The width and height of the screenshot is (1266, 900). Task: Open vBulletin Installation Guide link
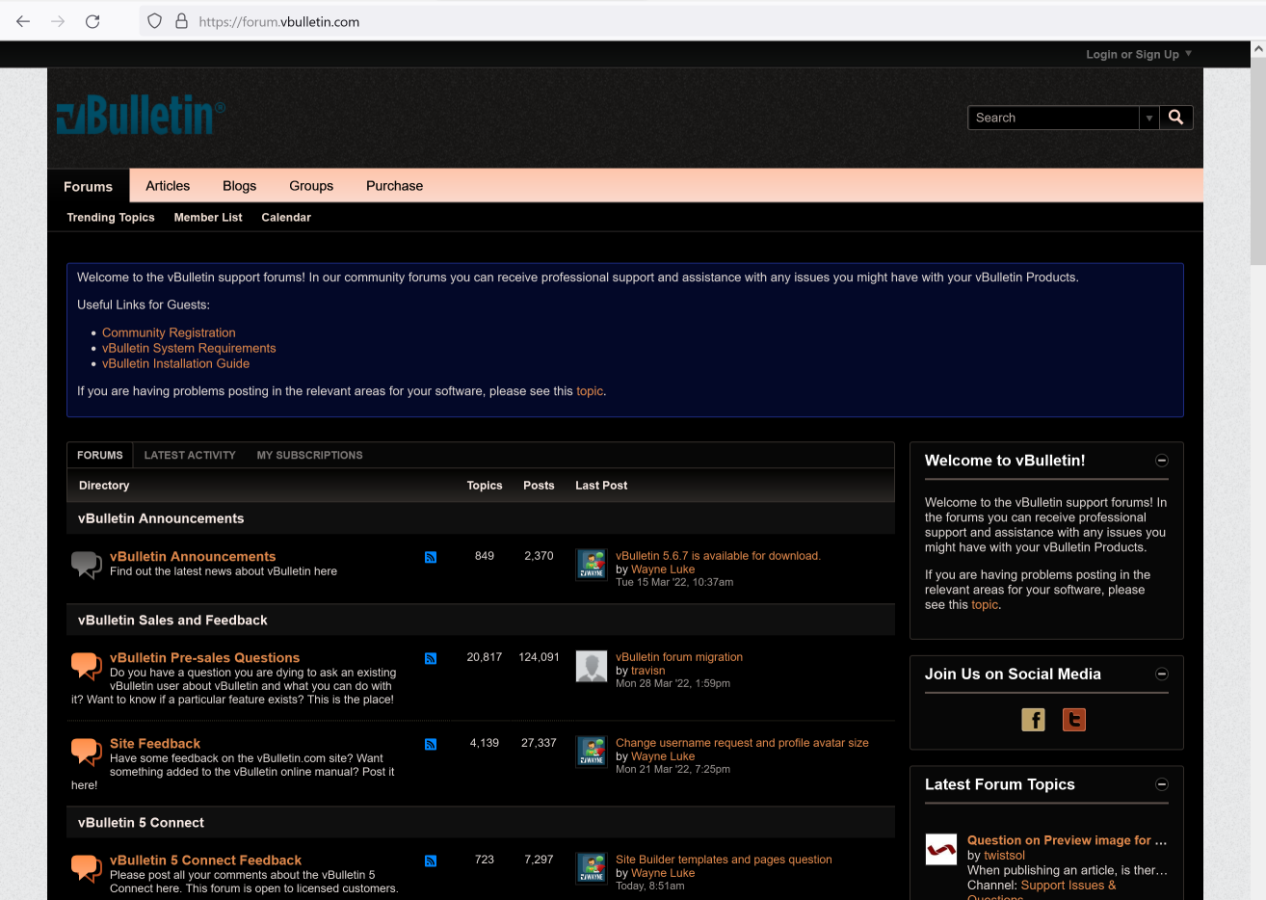click(x=176, y=363)
